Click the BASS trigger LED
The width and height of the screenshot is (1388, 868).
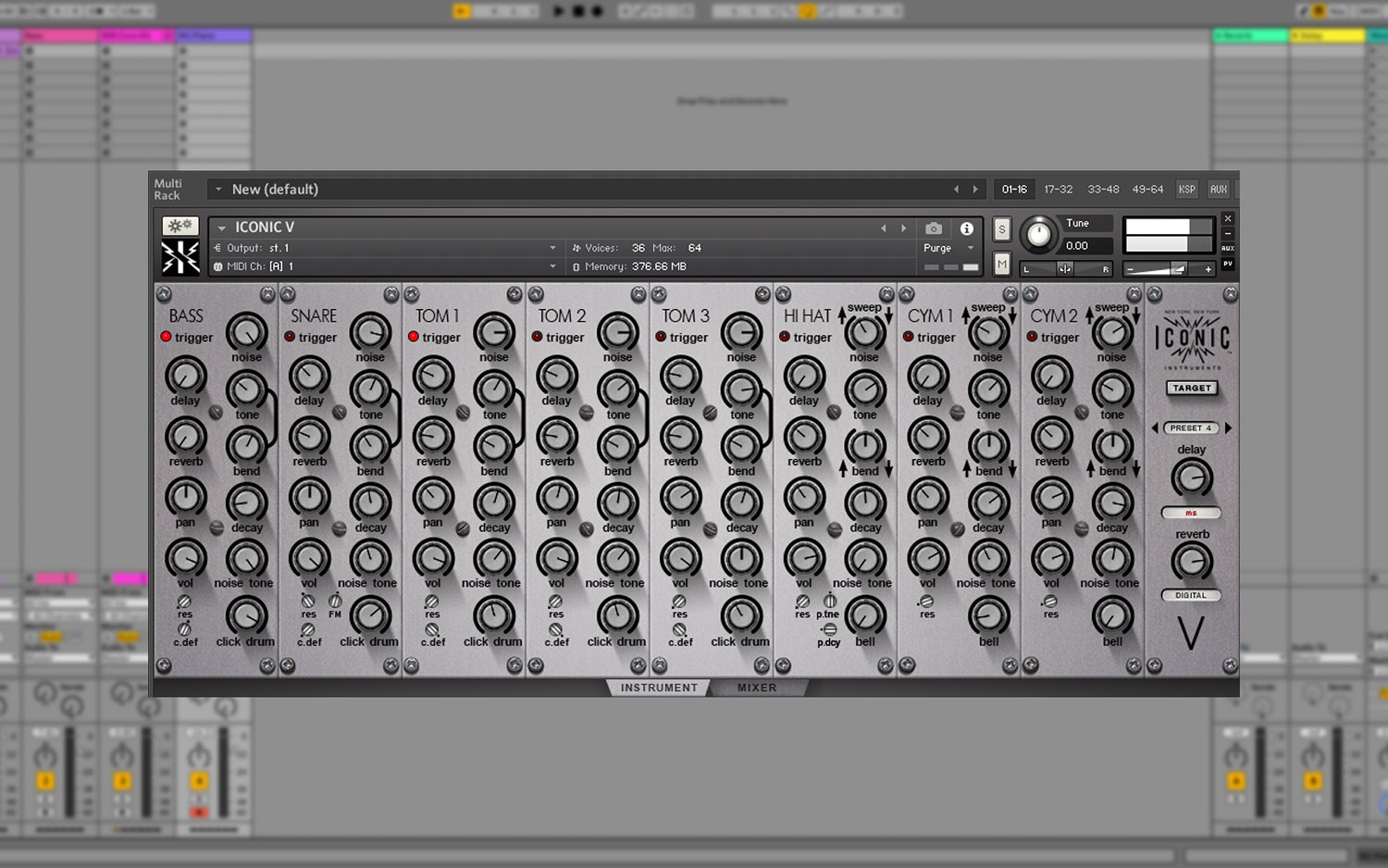pyautogui.click(x=167, y=337)
